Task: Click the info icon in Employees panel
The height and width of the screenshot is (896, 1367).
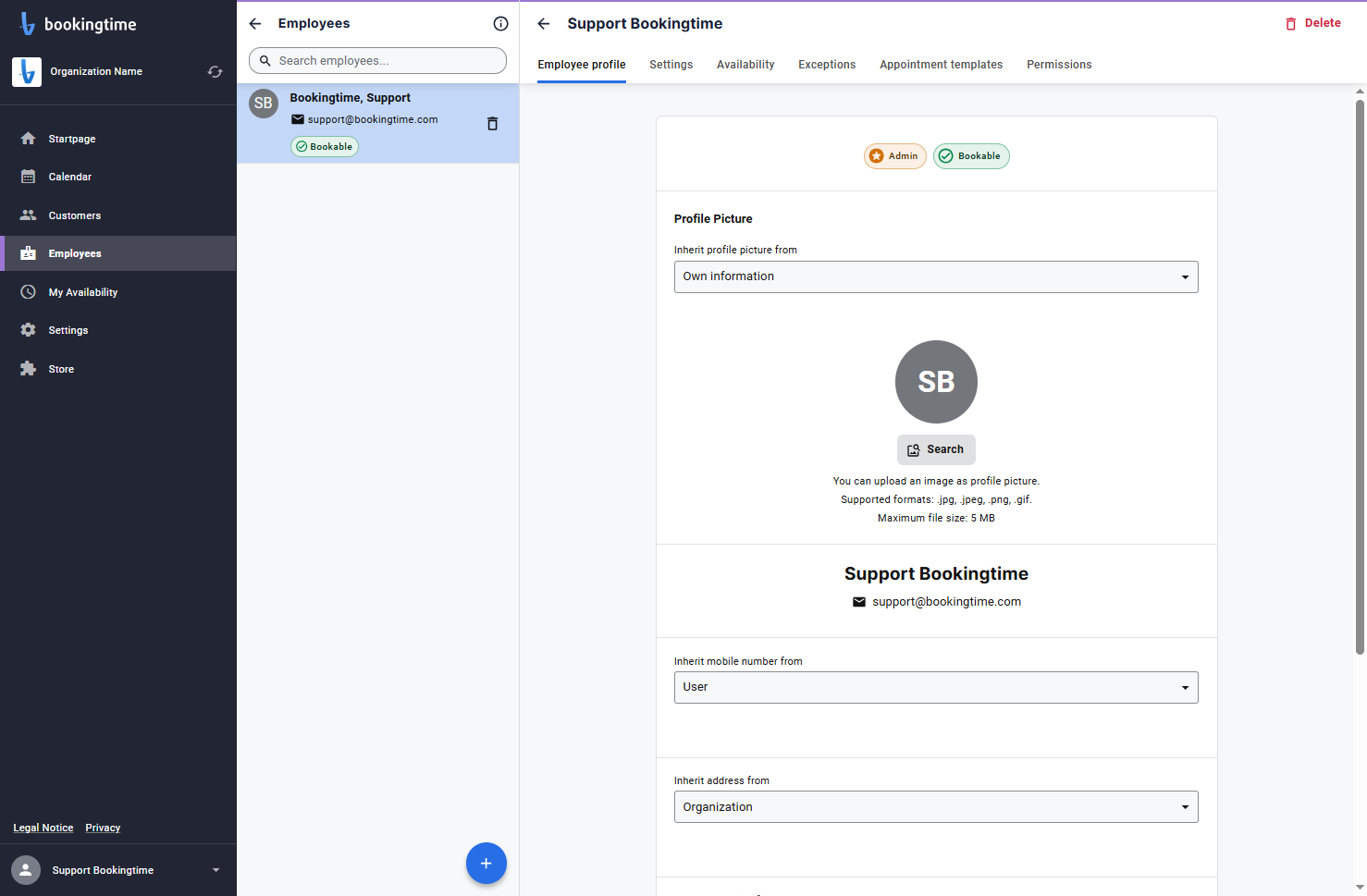Action: [x=500, y=24]
